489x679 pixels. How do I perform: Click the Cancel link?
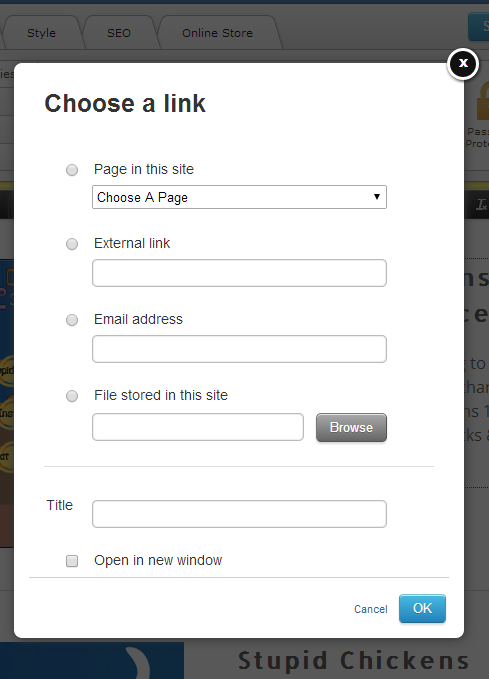[371, 609]
